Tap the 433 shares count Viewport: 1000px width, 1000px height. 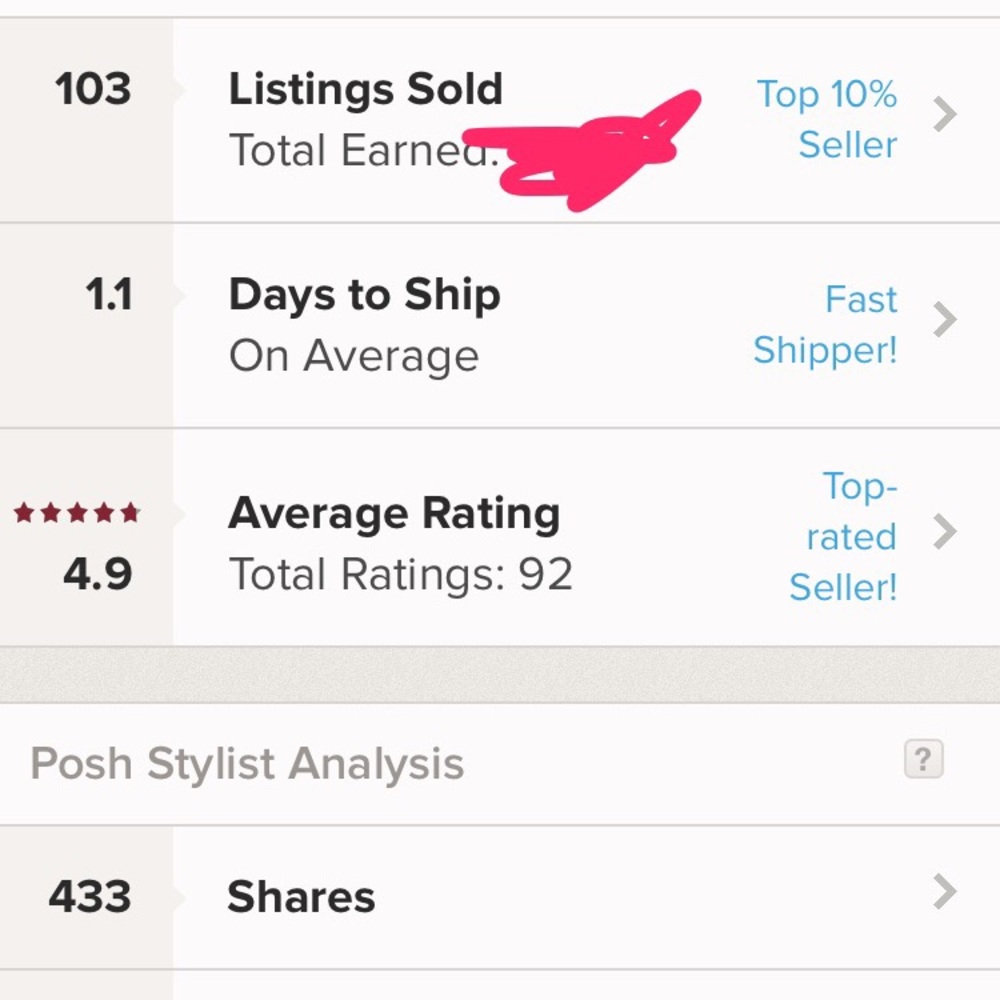click(90, 897)
